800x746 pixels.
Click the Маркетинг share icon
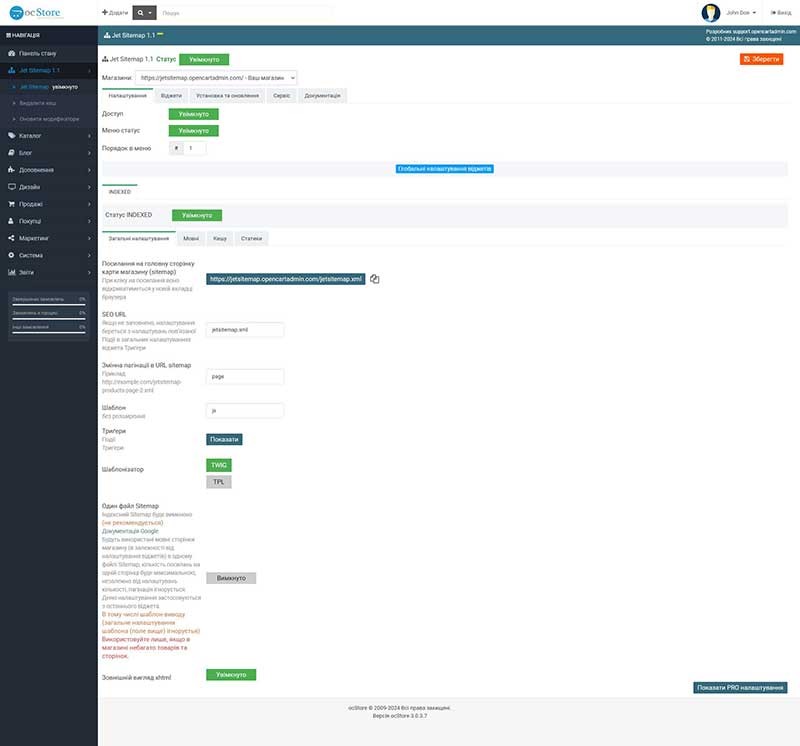11,238
